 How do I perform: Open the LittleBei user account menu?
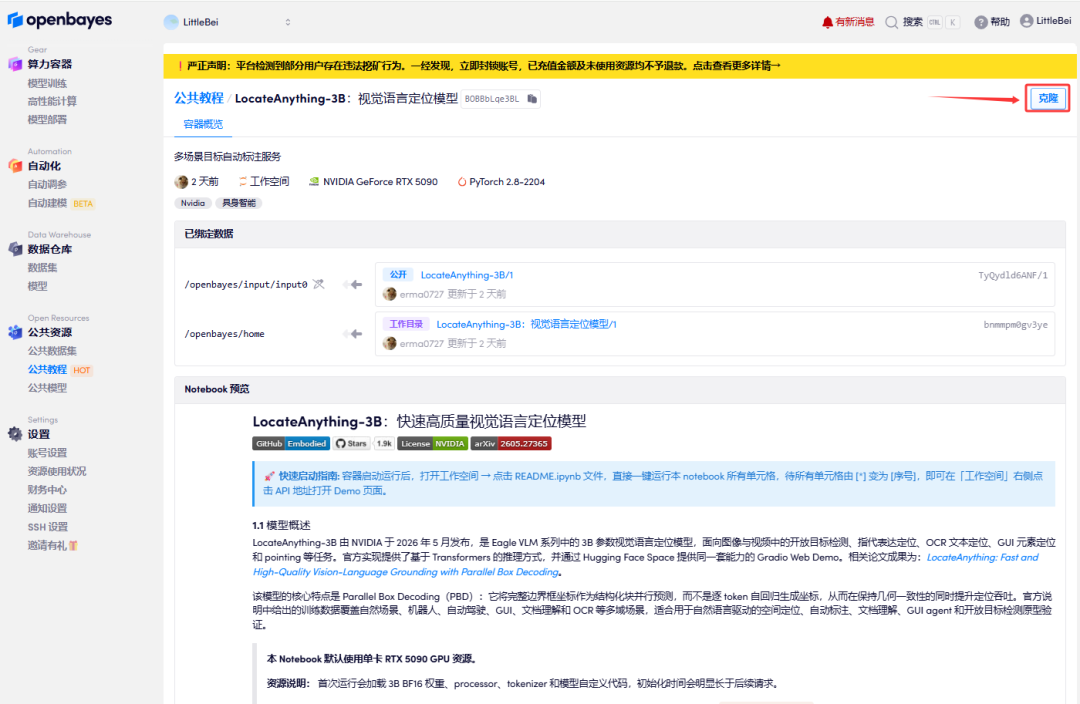(1046, 21)
